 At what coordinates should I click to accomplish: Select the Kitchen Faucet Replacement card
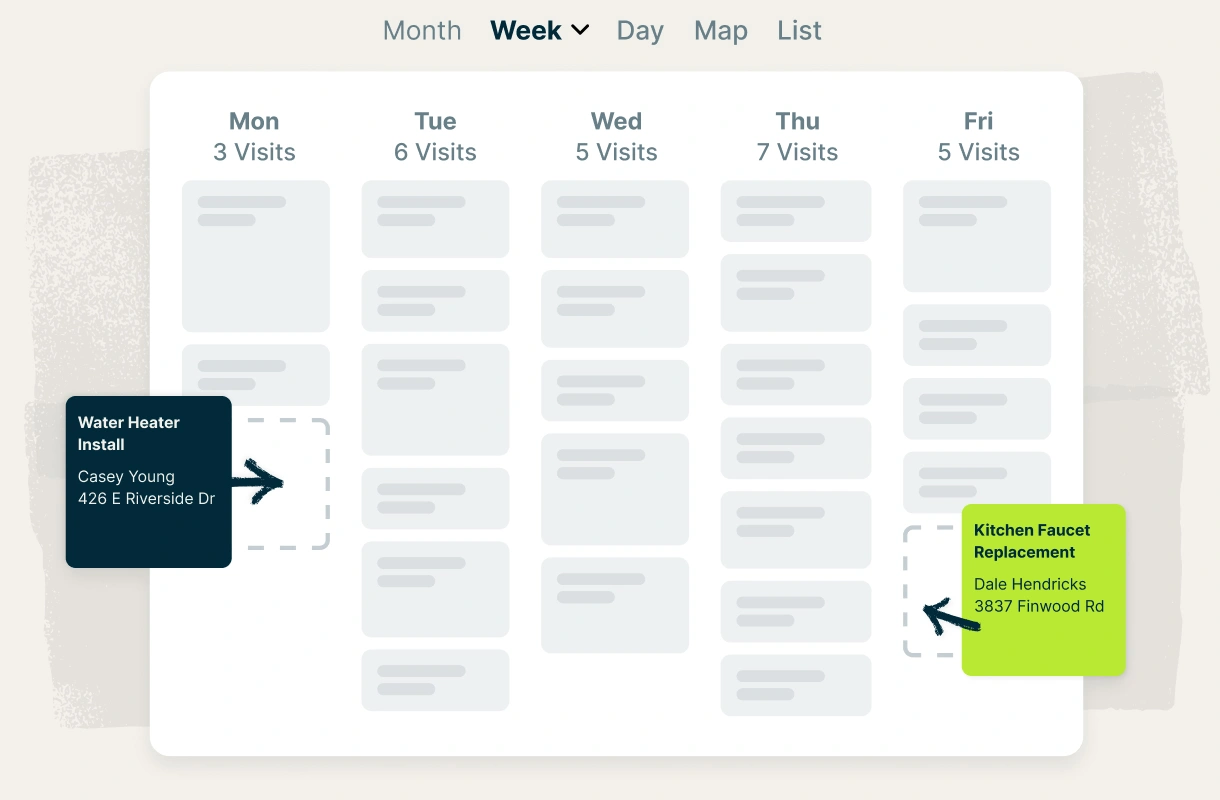click(1043, 590)
